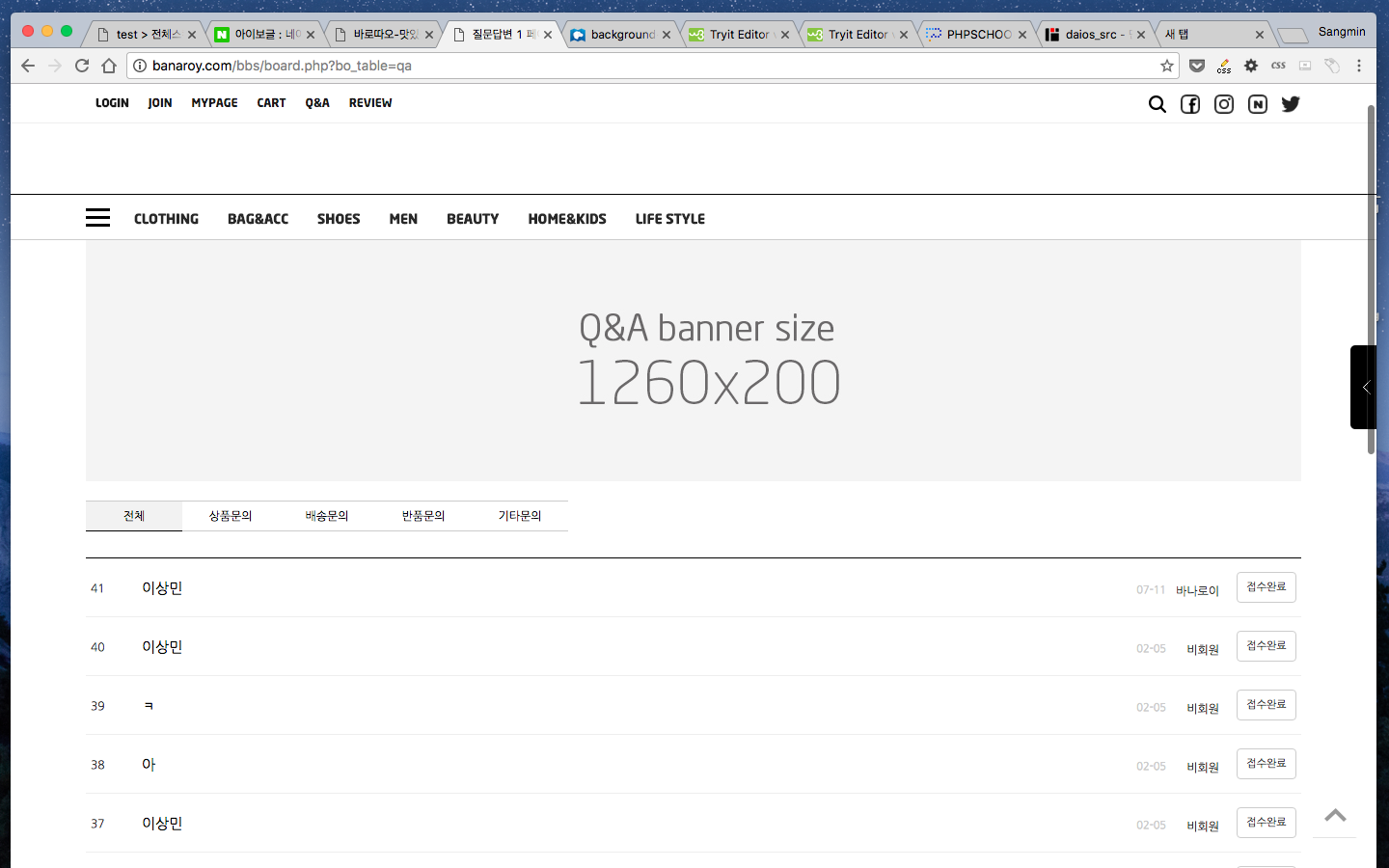Click 접수완료 button on post 38
Viewport: 1389px width, 868px height.
(x=1266, y=764)
